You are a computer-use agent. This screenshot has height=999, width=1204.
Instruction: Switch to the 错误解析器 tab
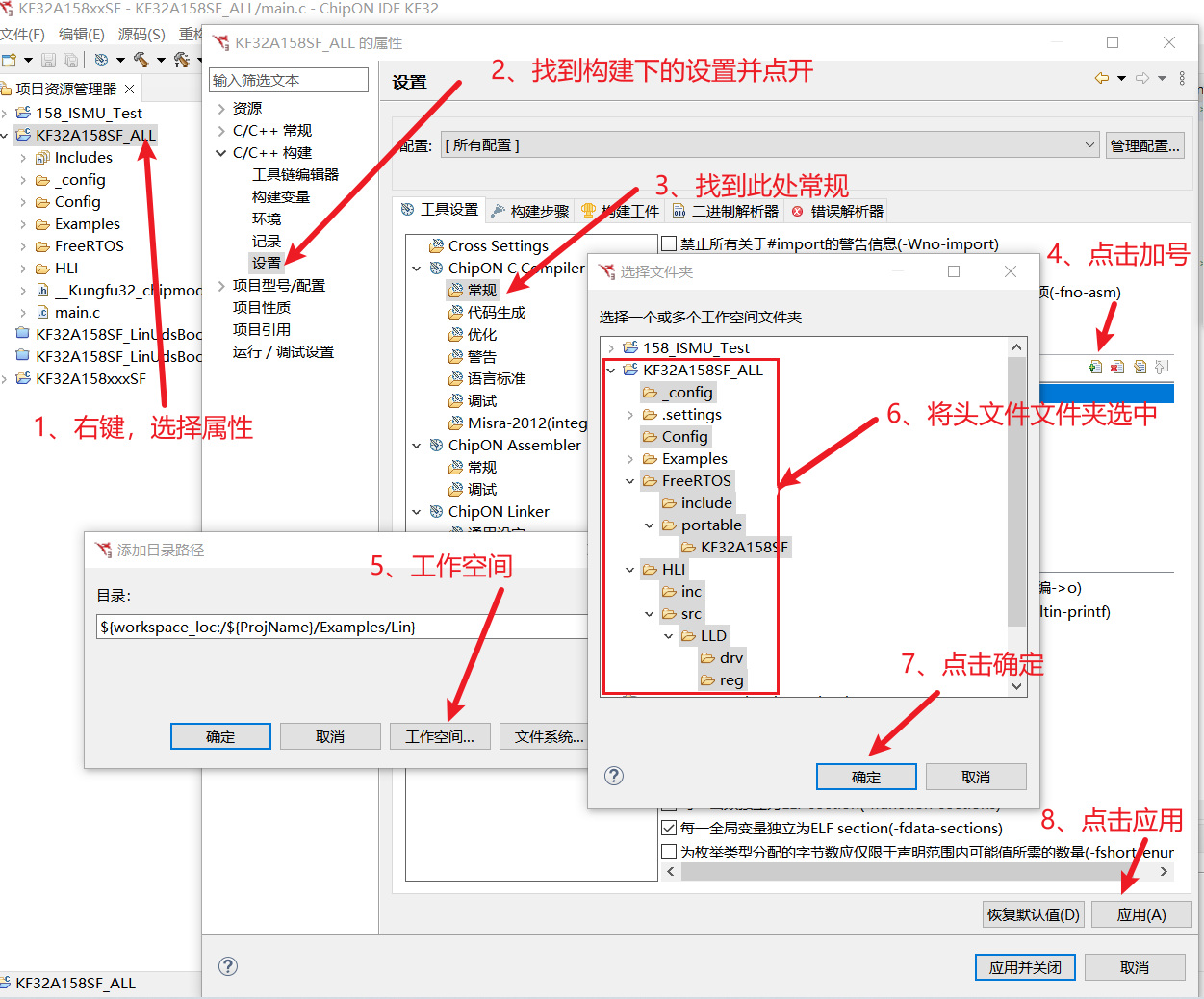click(837, 211)
